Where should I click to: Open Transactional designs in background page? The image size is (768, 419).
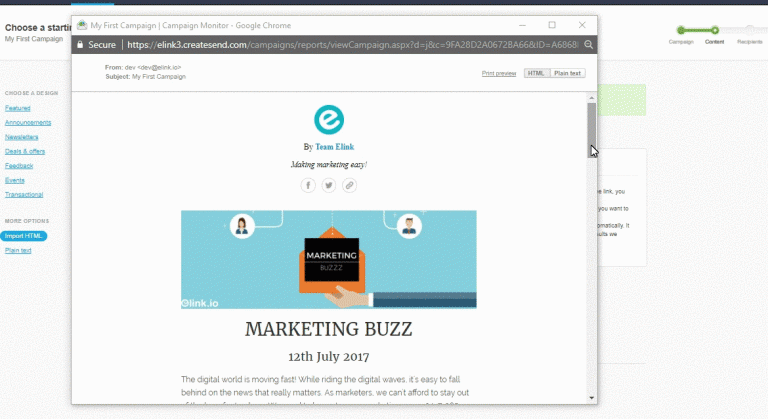pyautogui.click(x=24, y=195)
